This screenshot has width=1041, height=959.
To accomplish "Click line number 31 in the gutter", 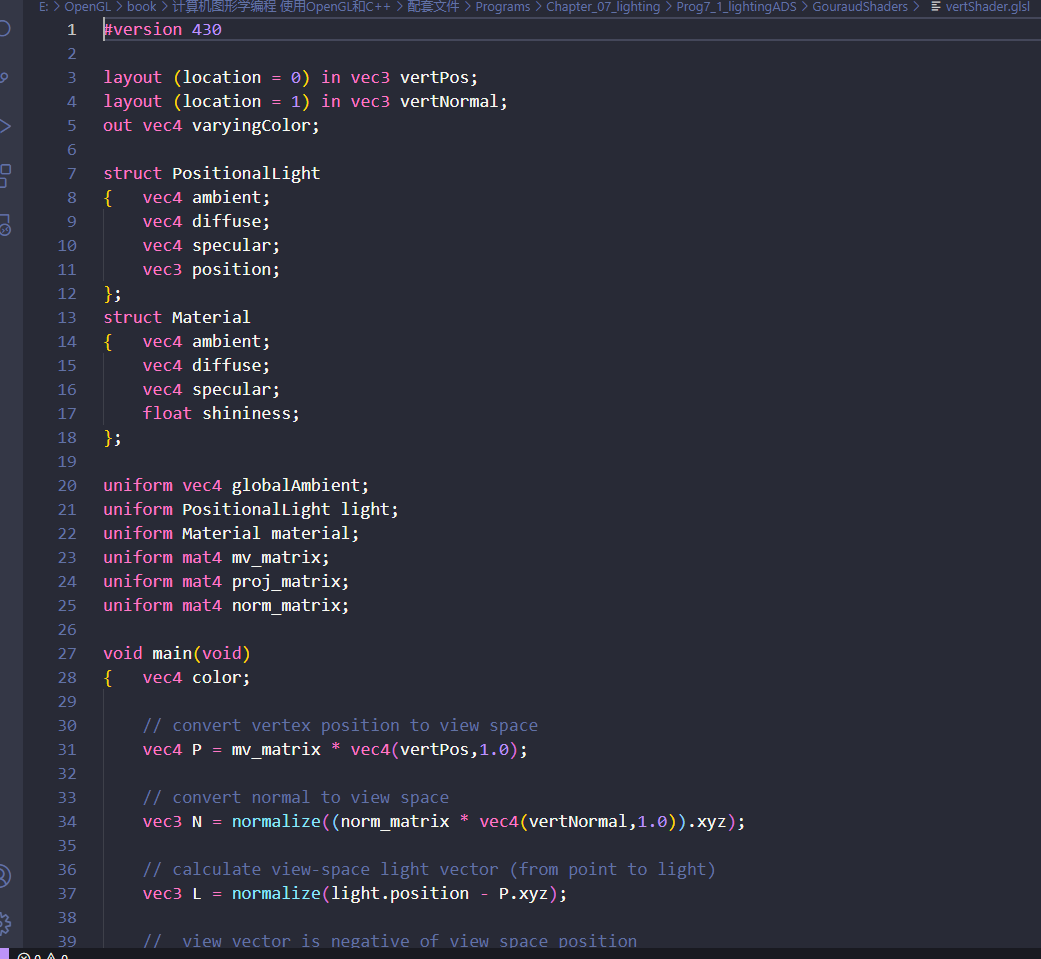I will click(66, 749).
